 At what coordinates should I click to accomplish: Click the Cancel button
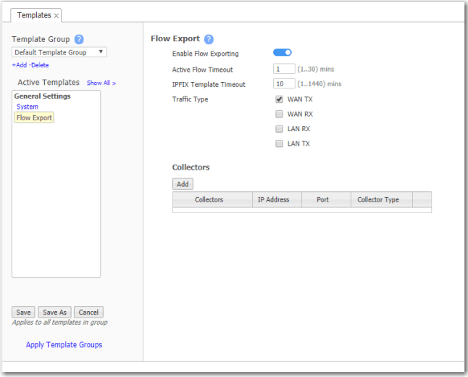[x=89, y=312]
